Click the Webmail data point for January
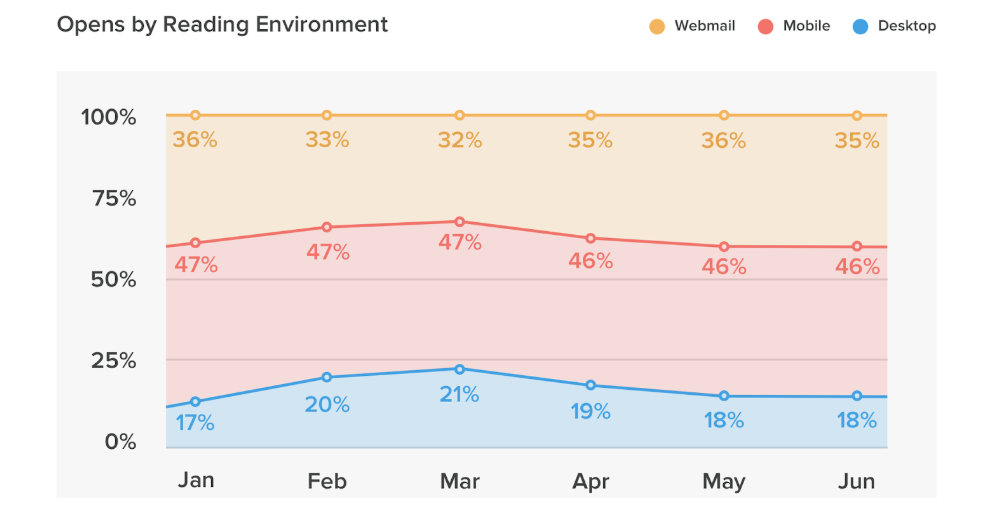The height and width of the screenshot is (520, 997). 195,116
